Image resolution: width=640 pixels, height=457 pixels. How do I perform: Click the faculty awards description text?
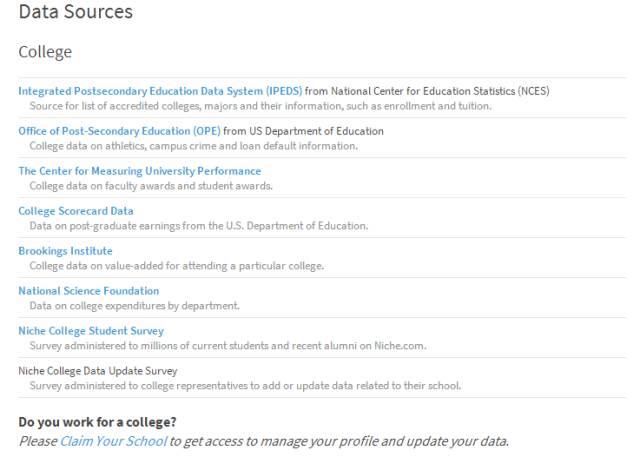tap(150, 186)
